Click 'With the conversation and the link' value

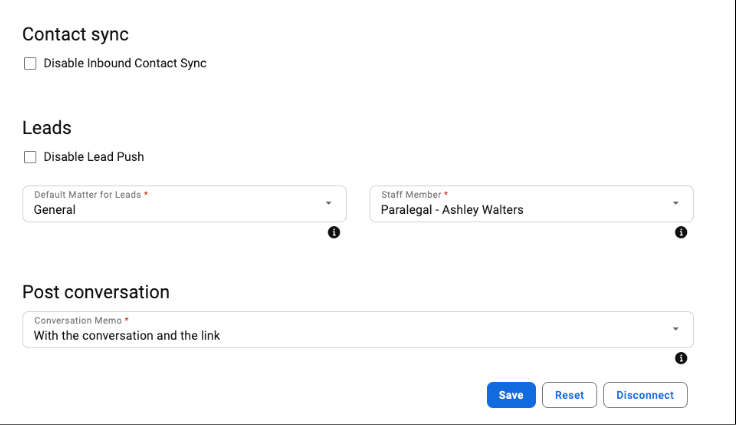point(127,336)
